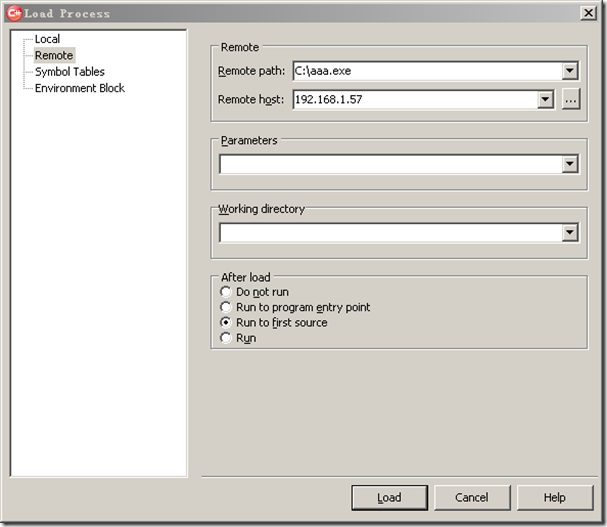Click the Remote path label
The height and width of the screenshot is (527, 607).
tap(251, 71)
